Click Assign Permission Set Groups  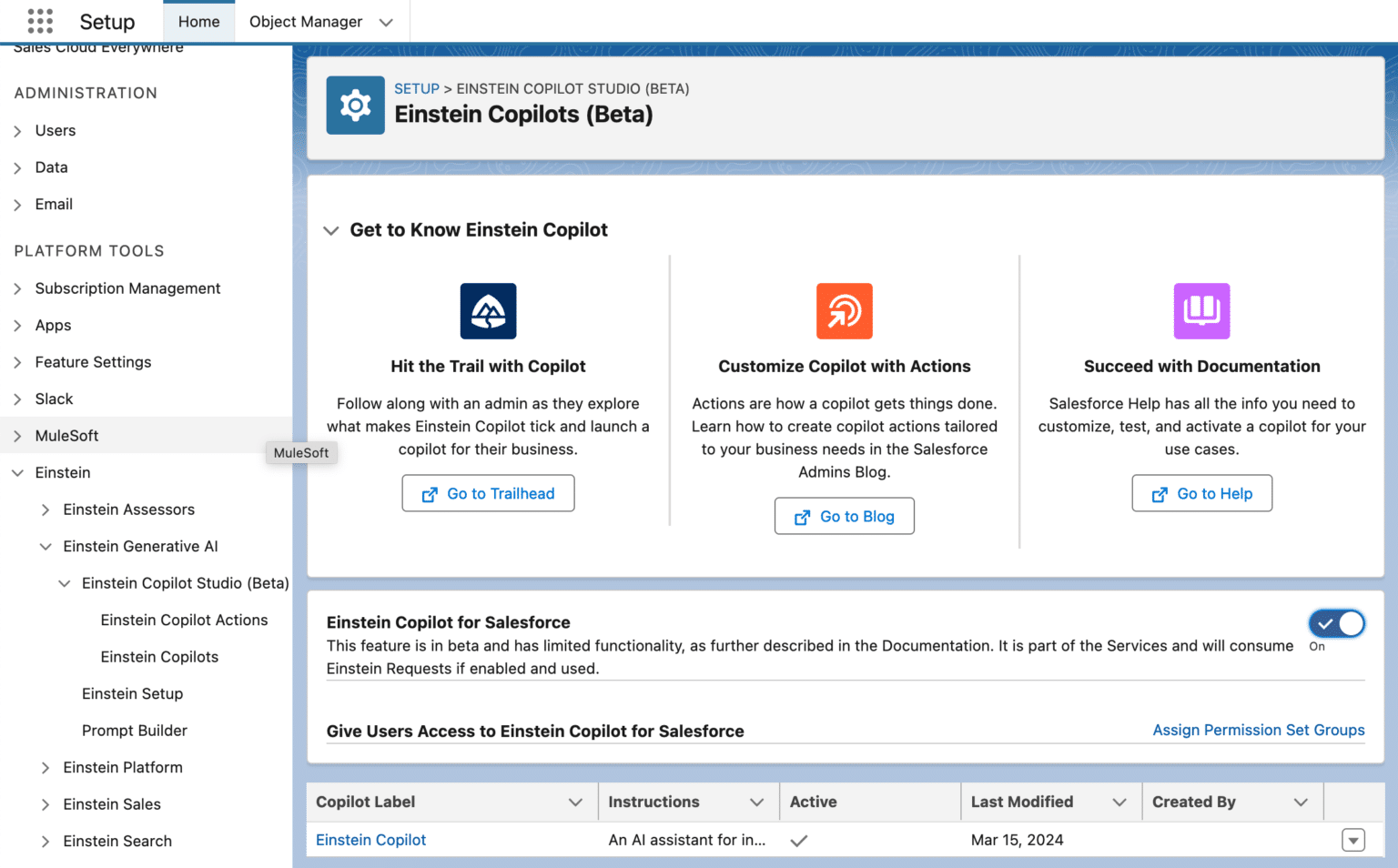[x=1258, y=730]
